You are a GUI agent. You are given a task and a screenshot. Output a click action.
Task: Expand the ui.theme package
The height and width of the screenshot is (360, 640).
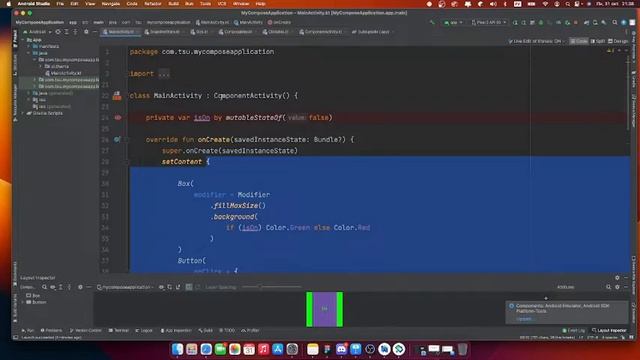[x=41, y=66]
